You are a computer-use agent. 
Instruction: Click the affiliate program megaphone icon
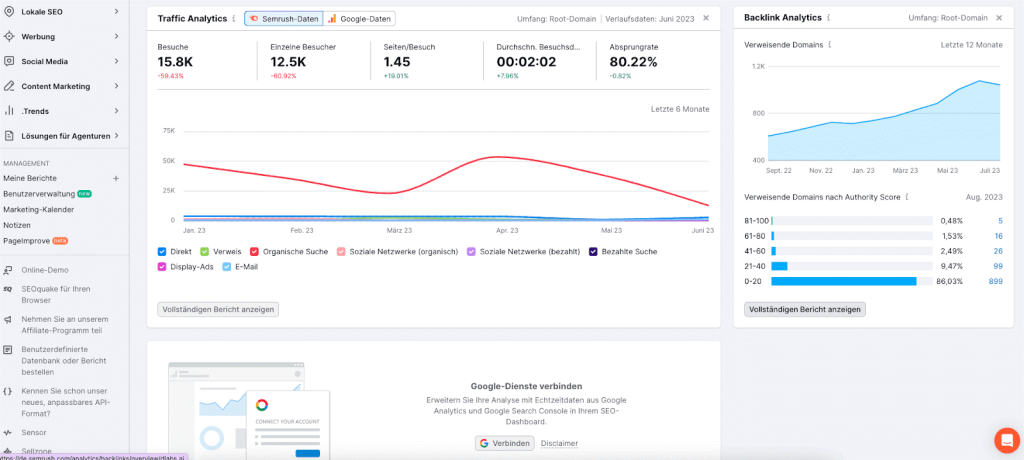8,320
